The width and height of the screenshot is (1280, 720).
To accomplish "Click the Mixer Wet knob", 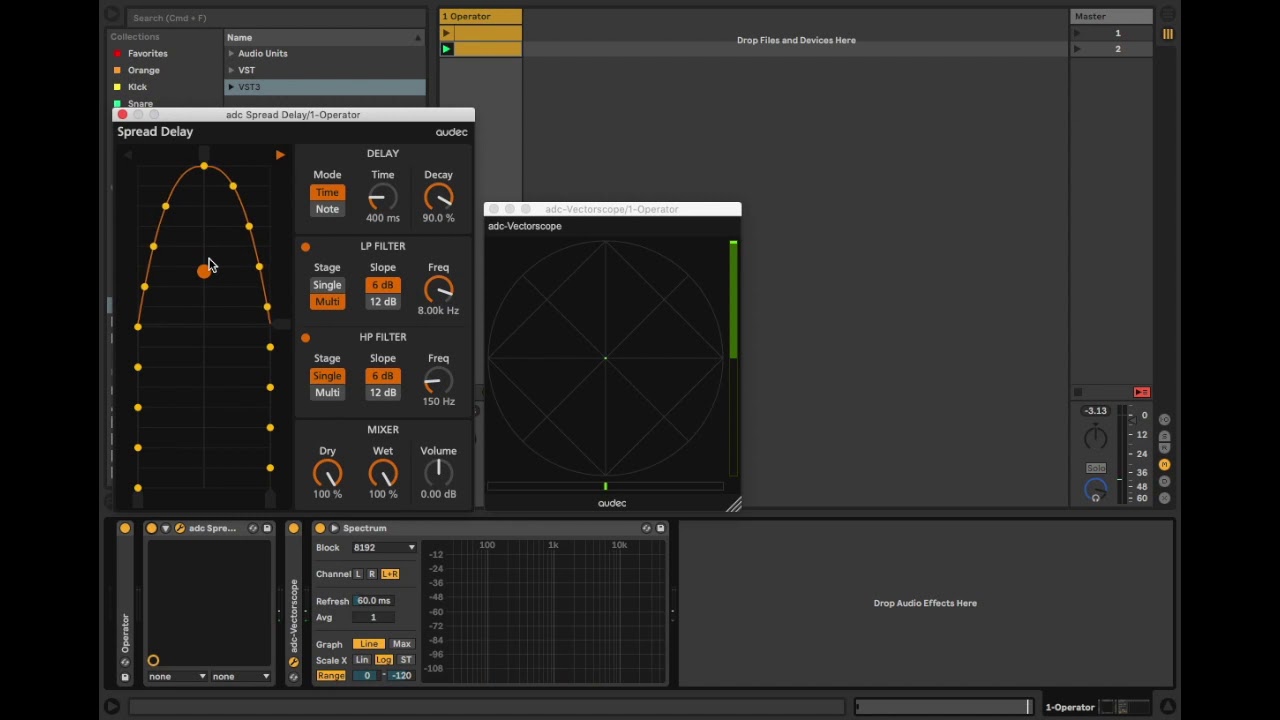I will (x=383, y=474).
